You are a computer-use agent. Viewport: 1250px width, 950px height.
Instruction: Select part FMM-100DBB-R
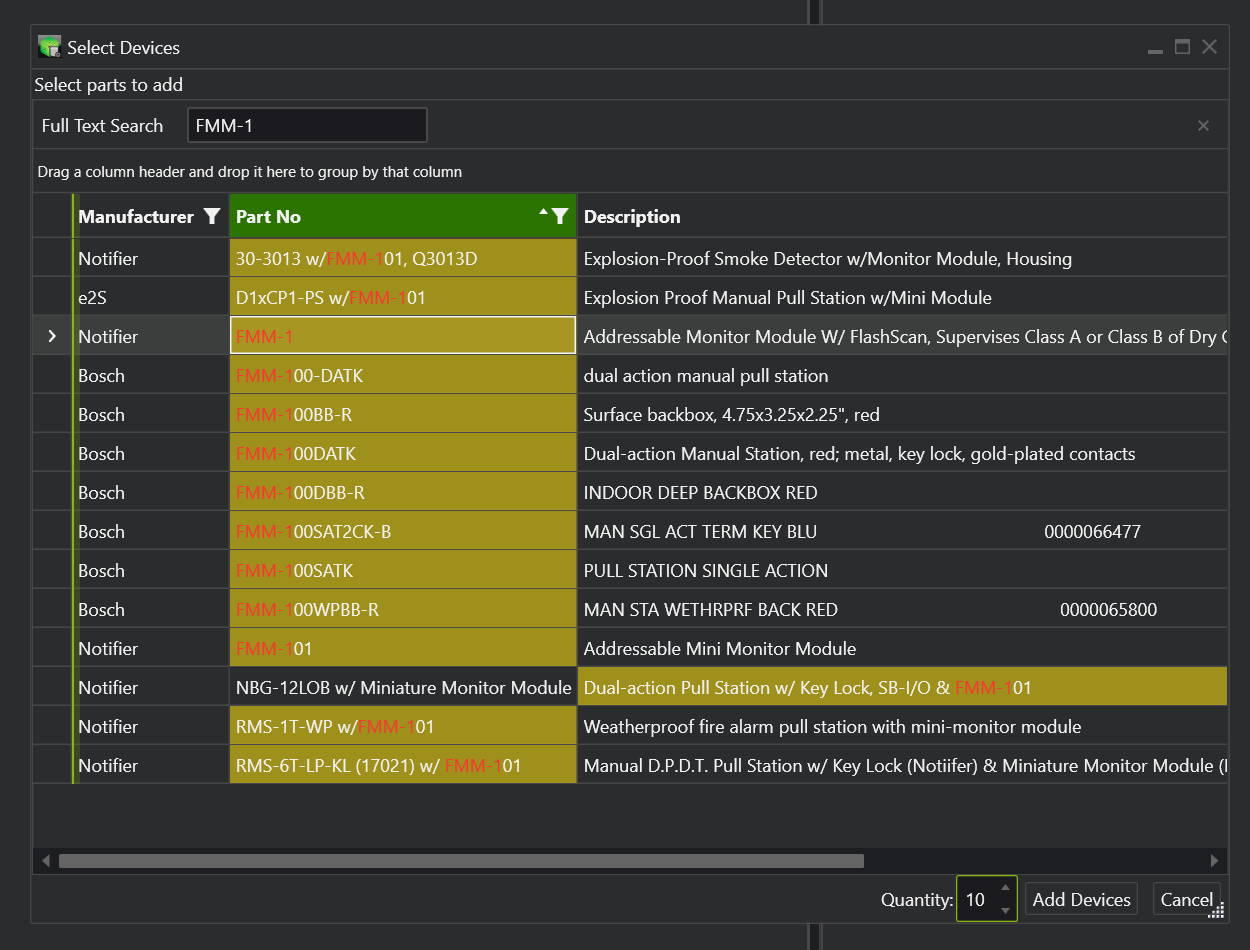tap(403, 492)
